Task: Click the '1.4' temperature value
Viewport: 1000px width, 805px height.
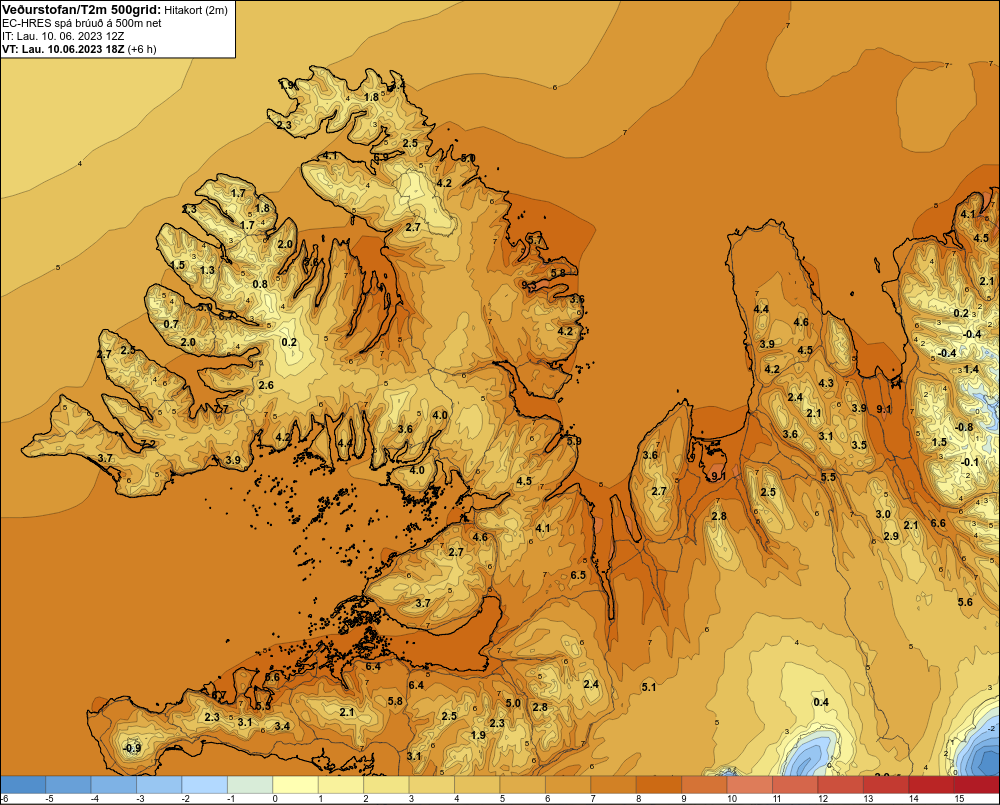Action: coord(971,369)
